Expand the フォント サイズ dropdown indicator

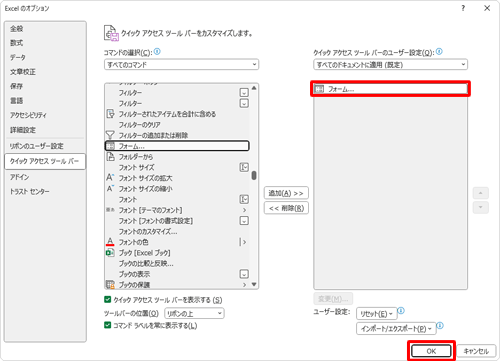click(x=244, y=167)
